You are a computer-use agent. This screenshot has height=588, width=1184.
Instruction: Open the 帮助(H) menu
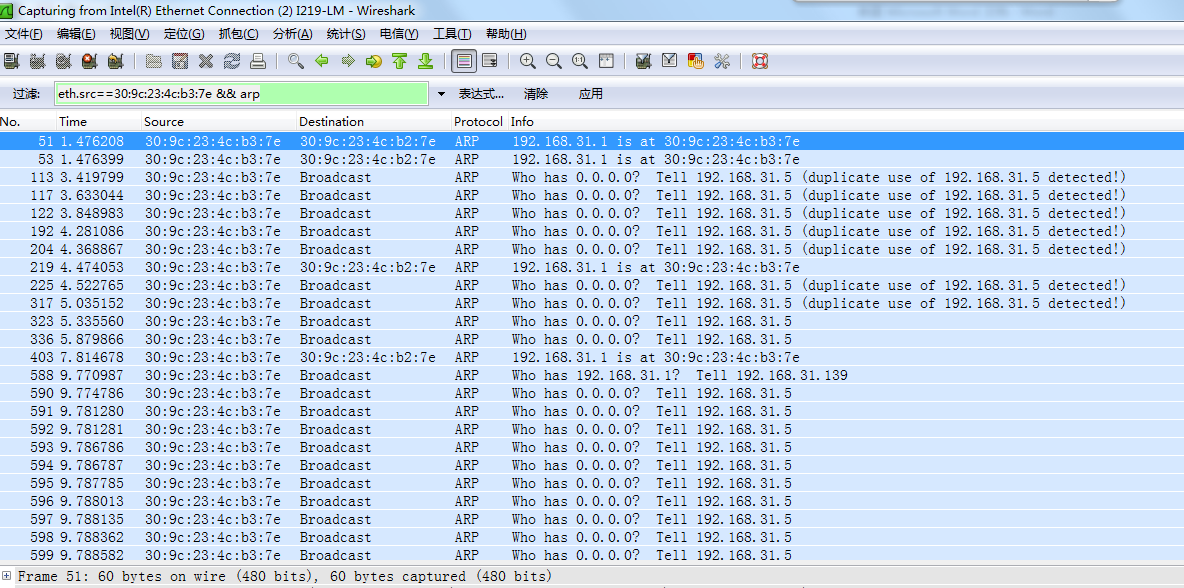point(507,34)
